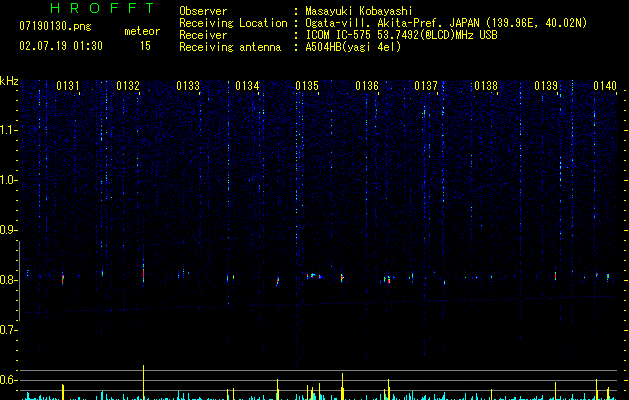Click observer name Masayuki Kobayashi

coord(359,11)
